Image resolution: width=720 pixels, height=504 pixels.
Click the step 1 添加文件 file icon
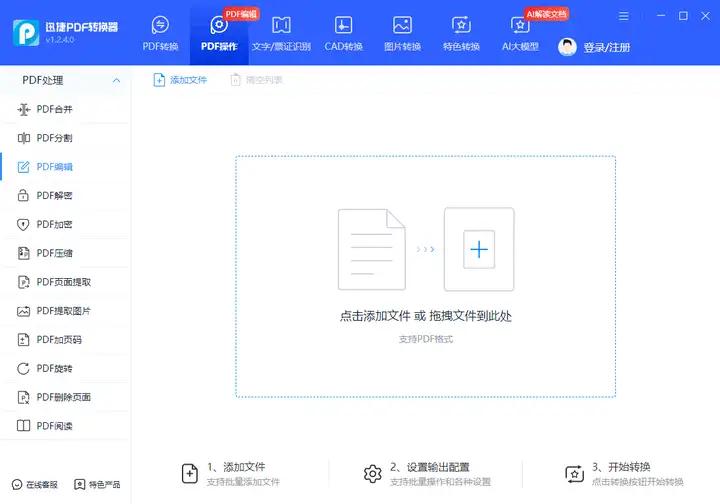(x=190, y=474)
